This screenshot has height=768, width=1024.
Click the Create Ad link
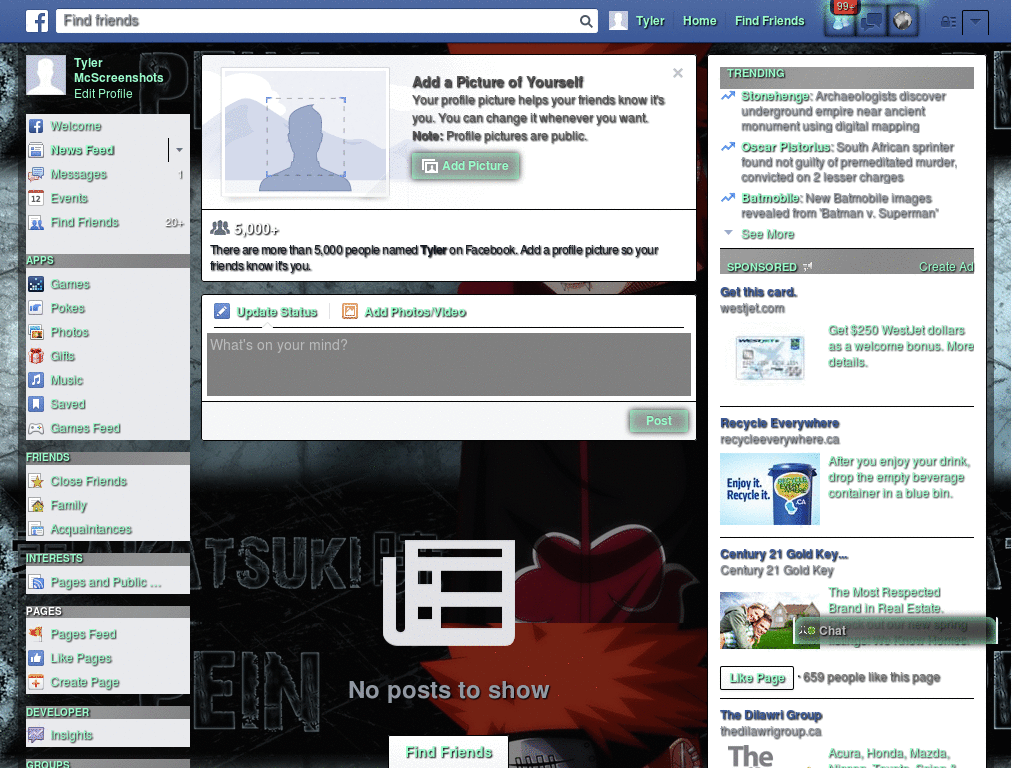point(946,266)
